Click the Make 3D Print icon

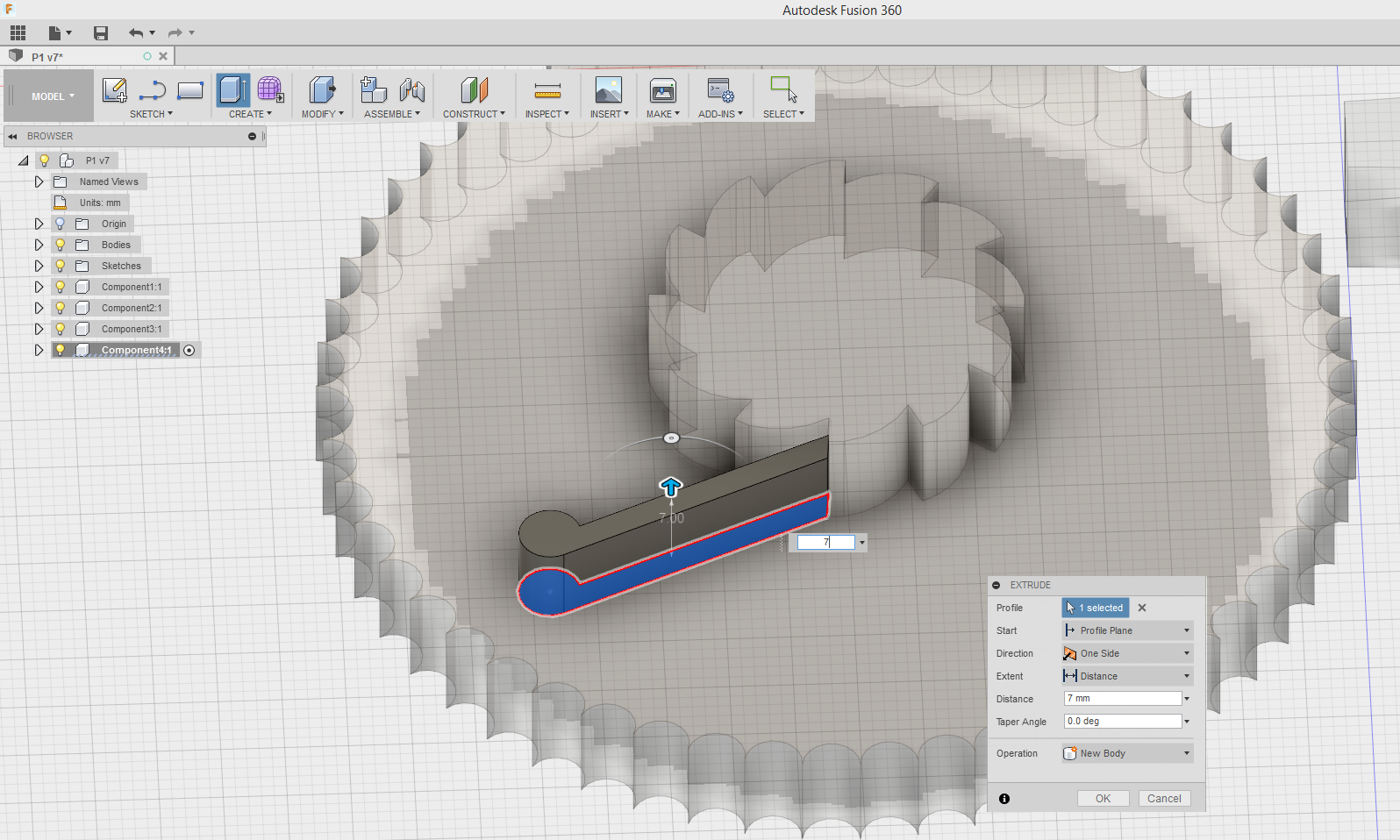tap(662, 89)
